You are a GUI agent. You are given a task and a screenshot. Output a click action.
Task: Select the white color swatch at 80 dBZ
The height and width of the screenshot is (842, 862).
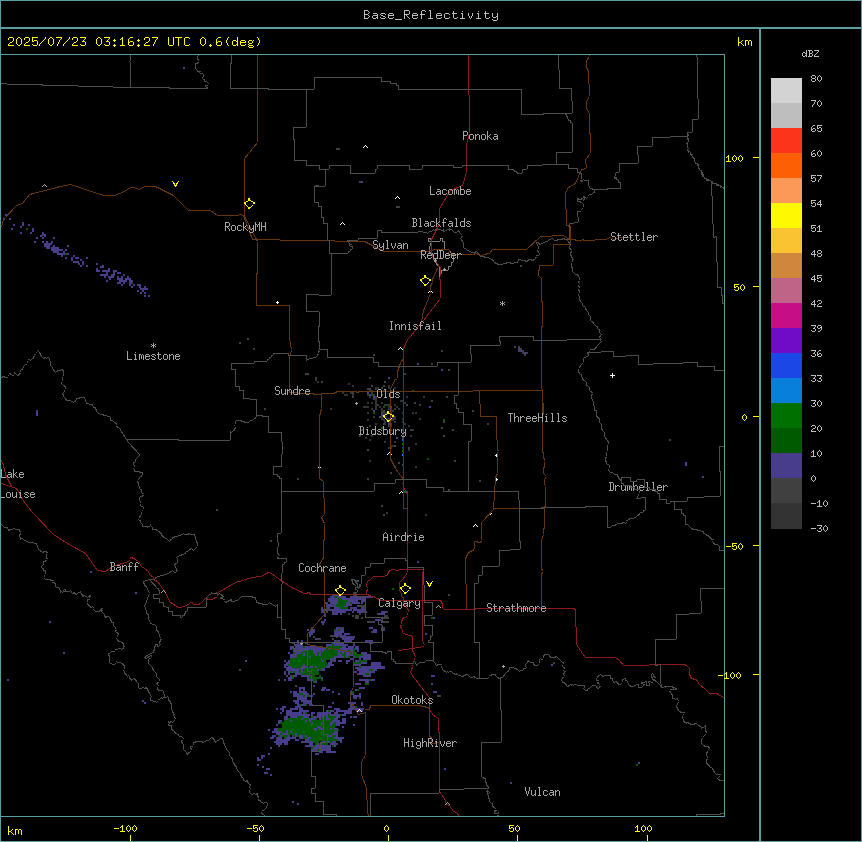[x=786, y=91]
